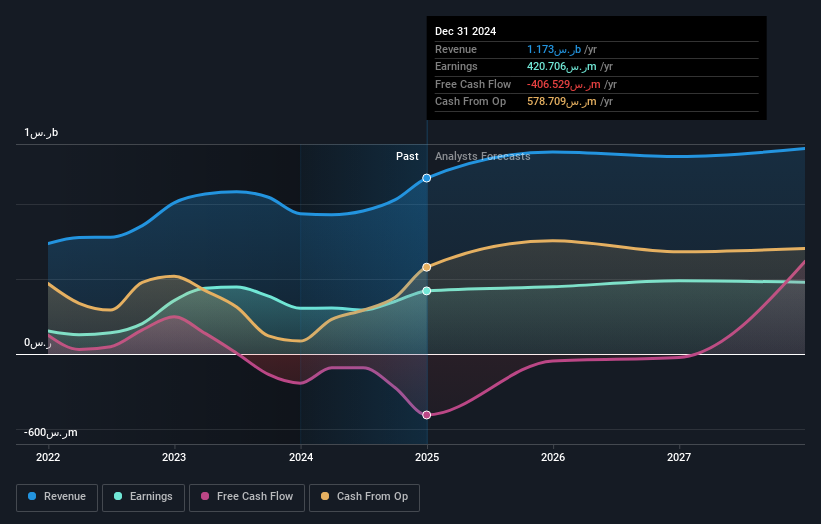Viewport: 821px width, 524px height.
Task: Click the 2027 x-axis label
Action: 679,457
